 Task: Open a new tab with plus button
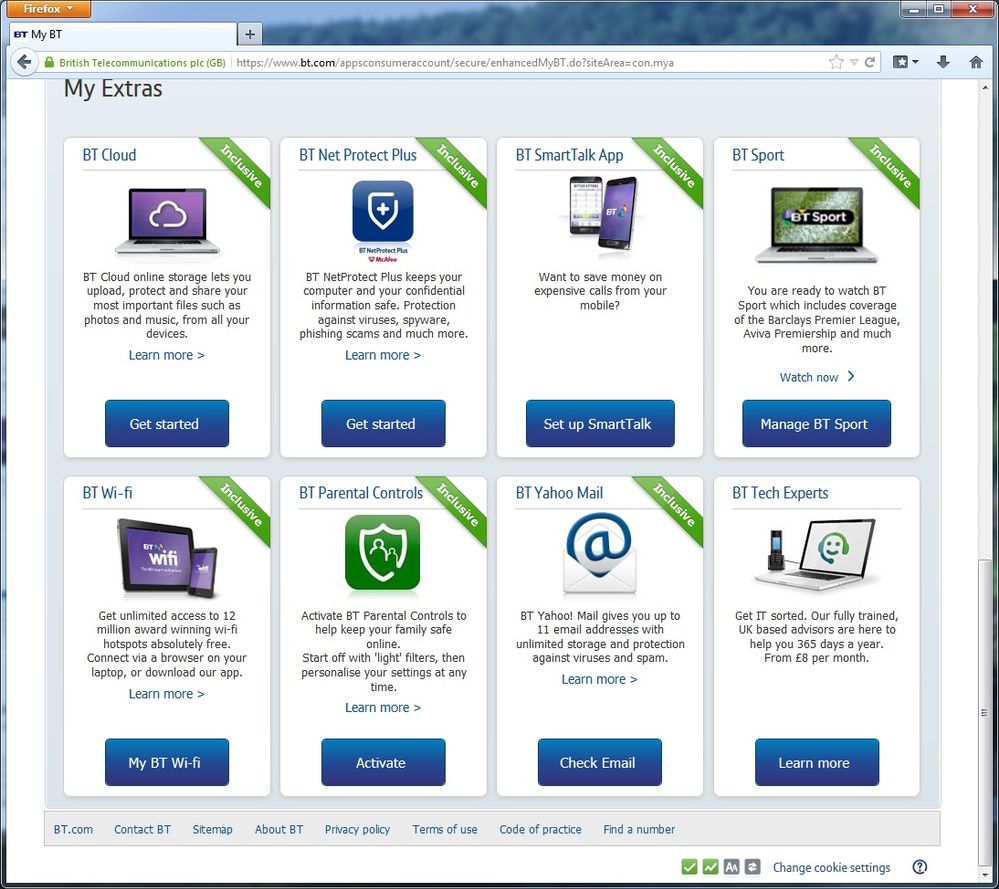(250, 34)
